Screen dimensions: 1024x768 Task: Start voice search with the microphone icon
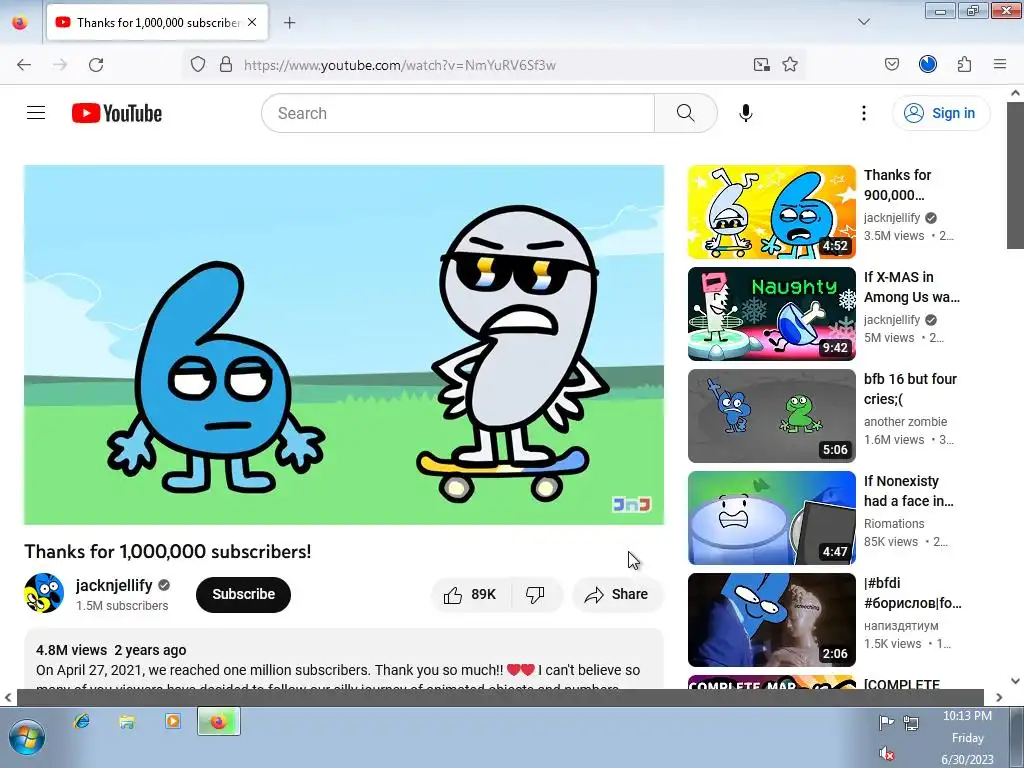pyautogui.click(x=746, y=113)
